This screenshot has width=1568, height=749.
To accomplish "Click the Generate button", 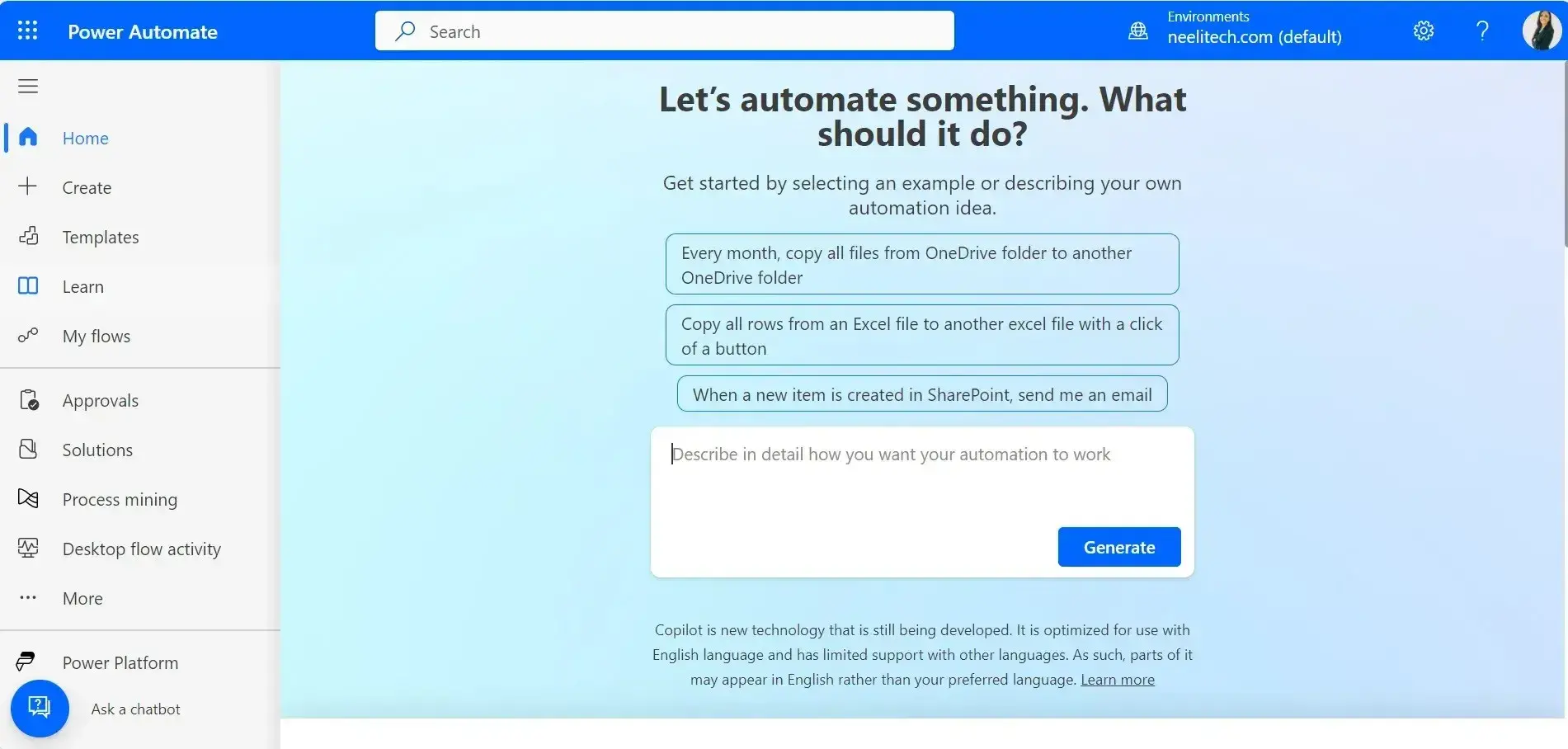I will pyautogui.click(x=1119, y=547).
